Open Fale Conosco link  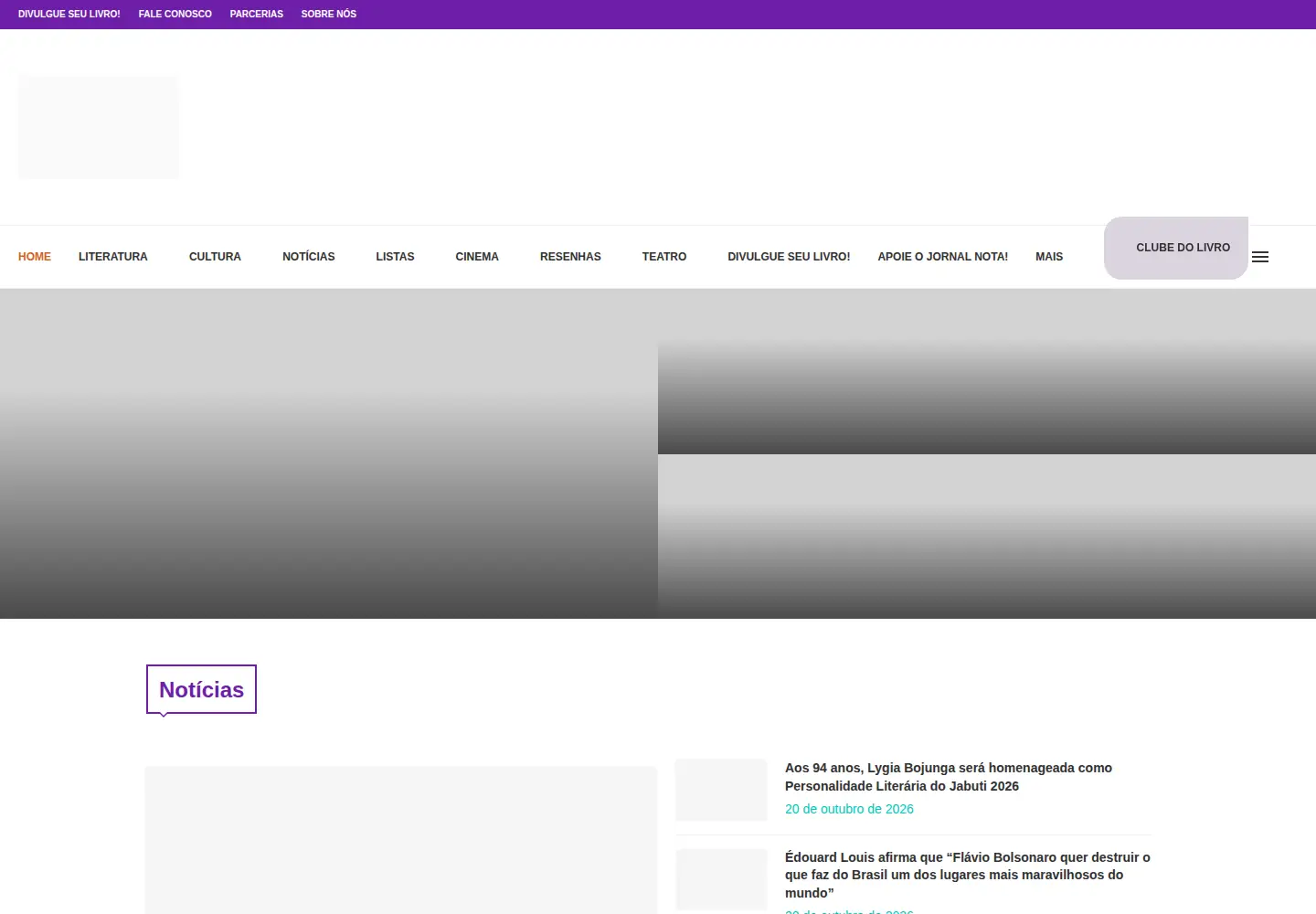175,14
